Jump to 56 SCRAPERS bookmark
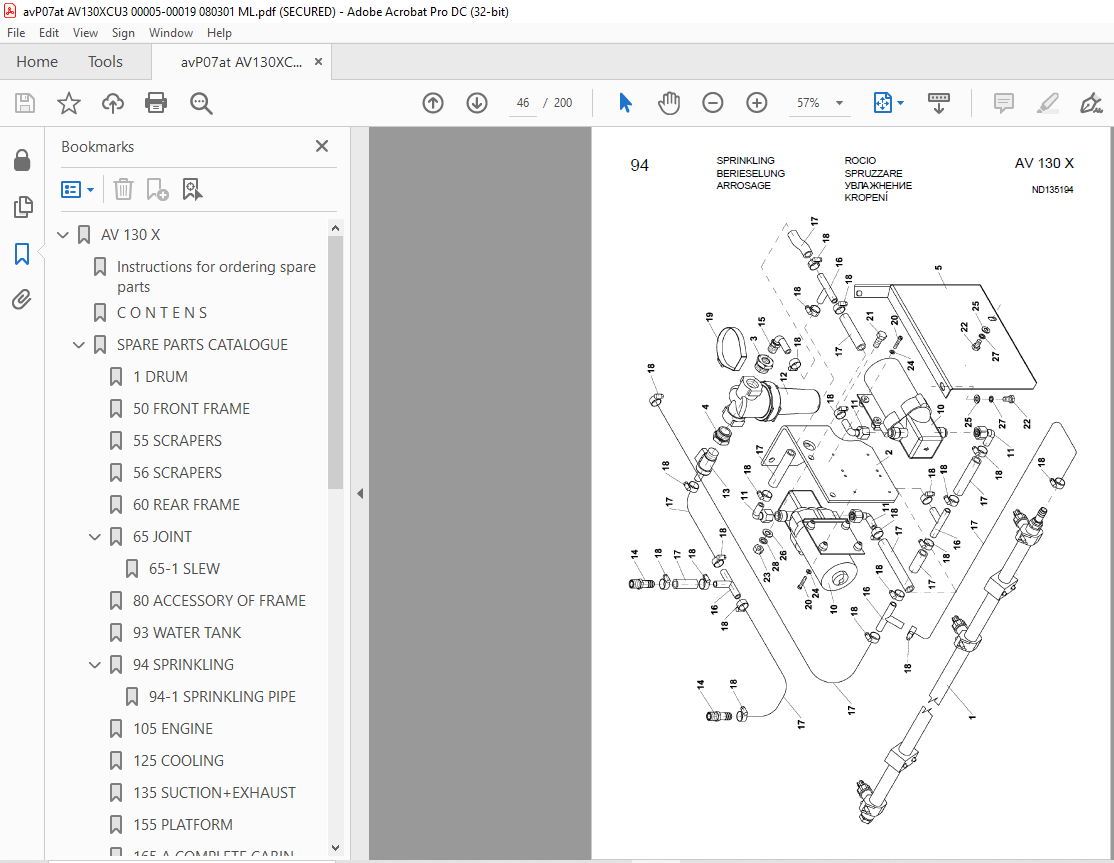Screen dimensions: 1114x863 click(177, 472)
